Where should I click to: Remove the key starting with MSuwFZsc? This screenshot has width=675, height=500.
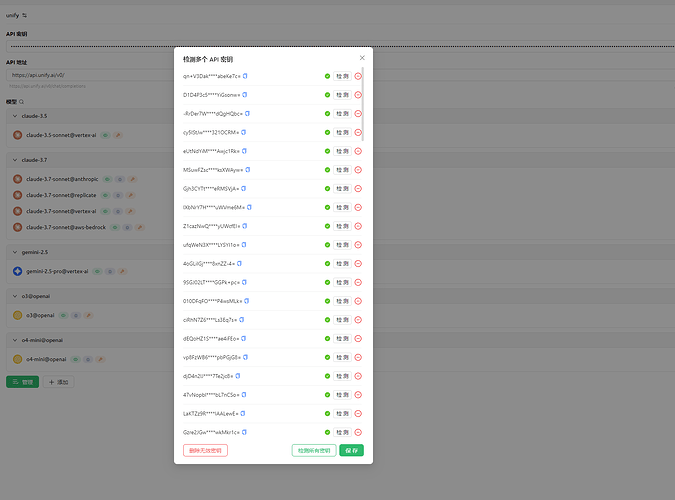coord(358,170)
